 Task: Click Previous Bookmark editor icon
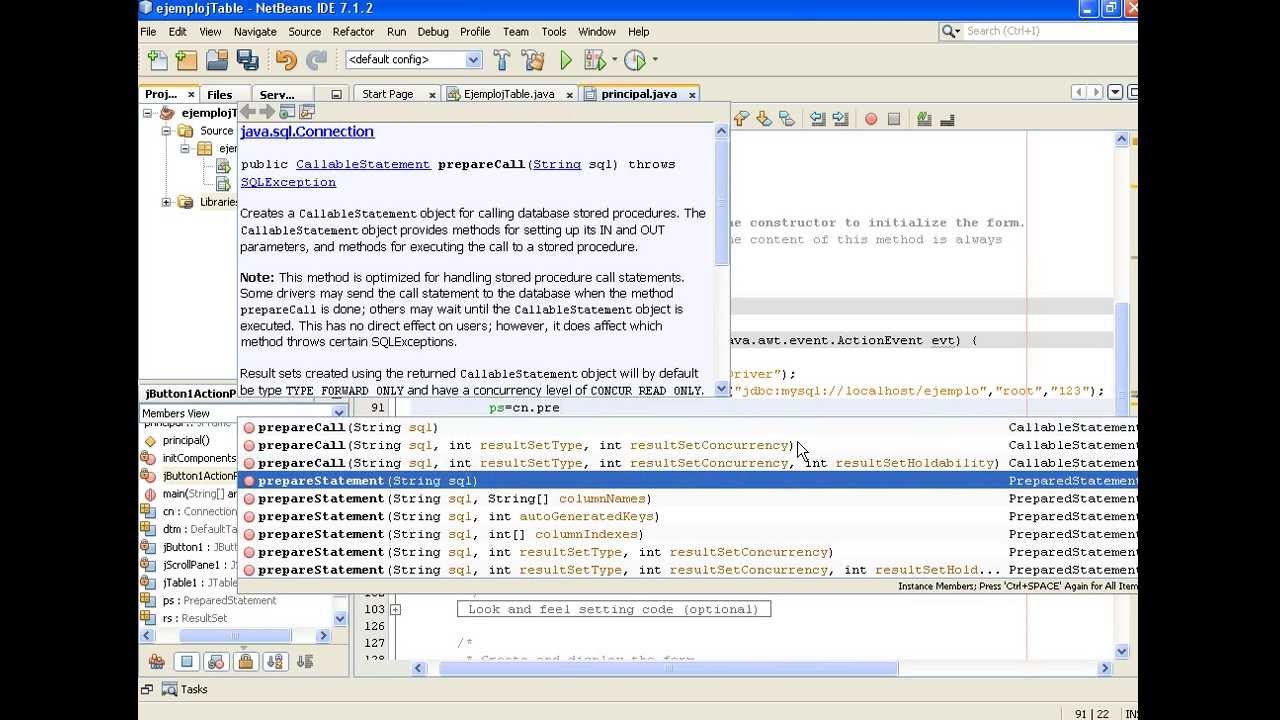tap(741, 119)
